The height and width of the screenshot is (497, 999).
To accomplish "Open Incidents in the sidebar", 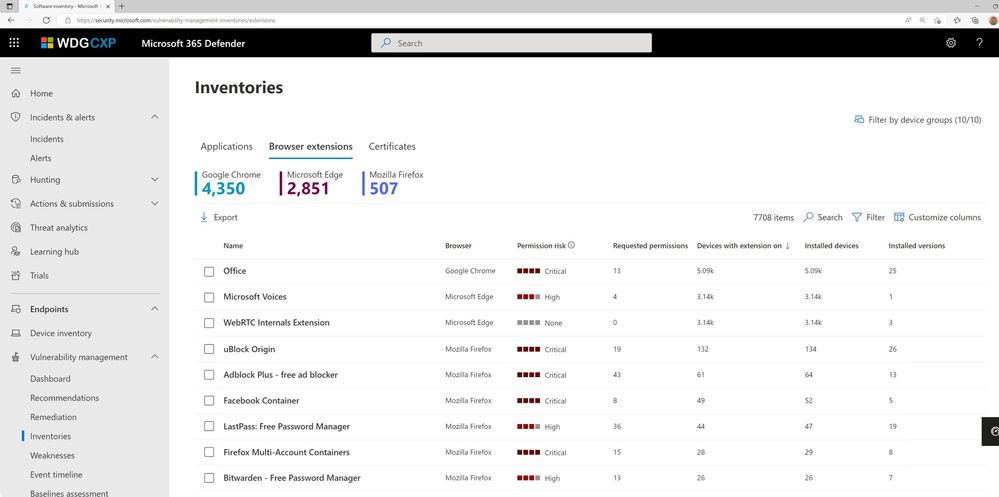I will (47, 139).
